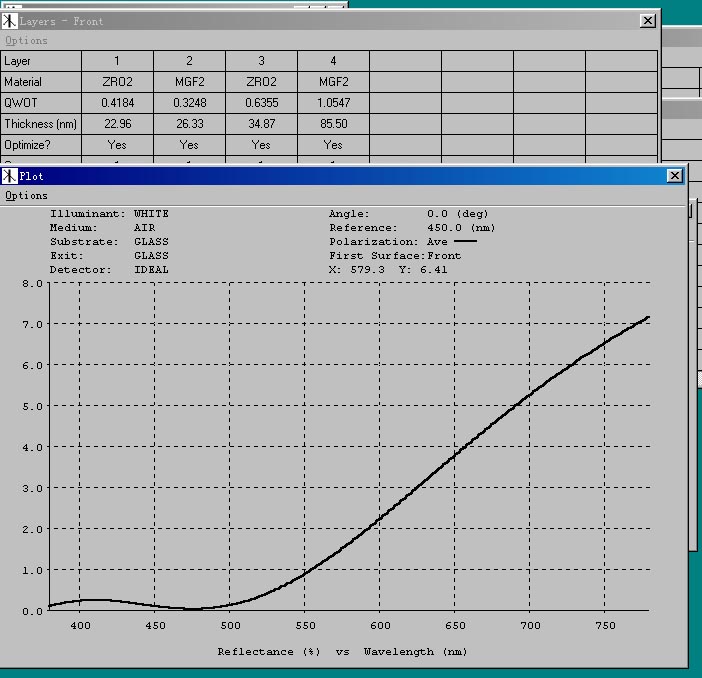702x678 pixels.
Task: Open the Options menu in Plot window
Action: [x=26, y=196]
